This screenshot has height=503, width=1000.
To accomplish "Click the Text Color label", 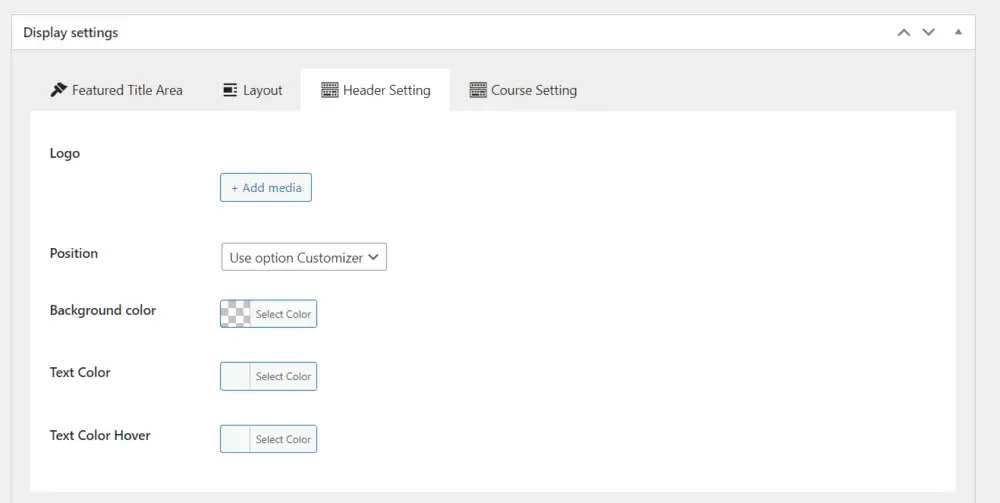I will (x=80, y=372).
